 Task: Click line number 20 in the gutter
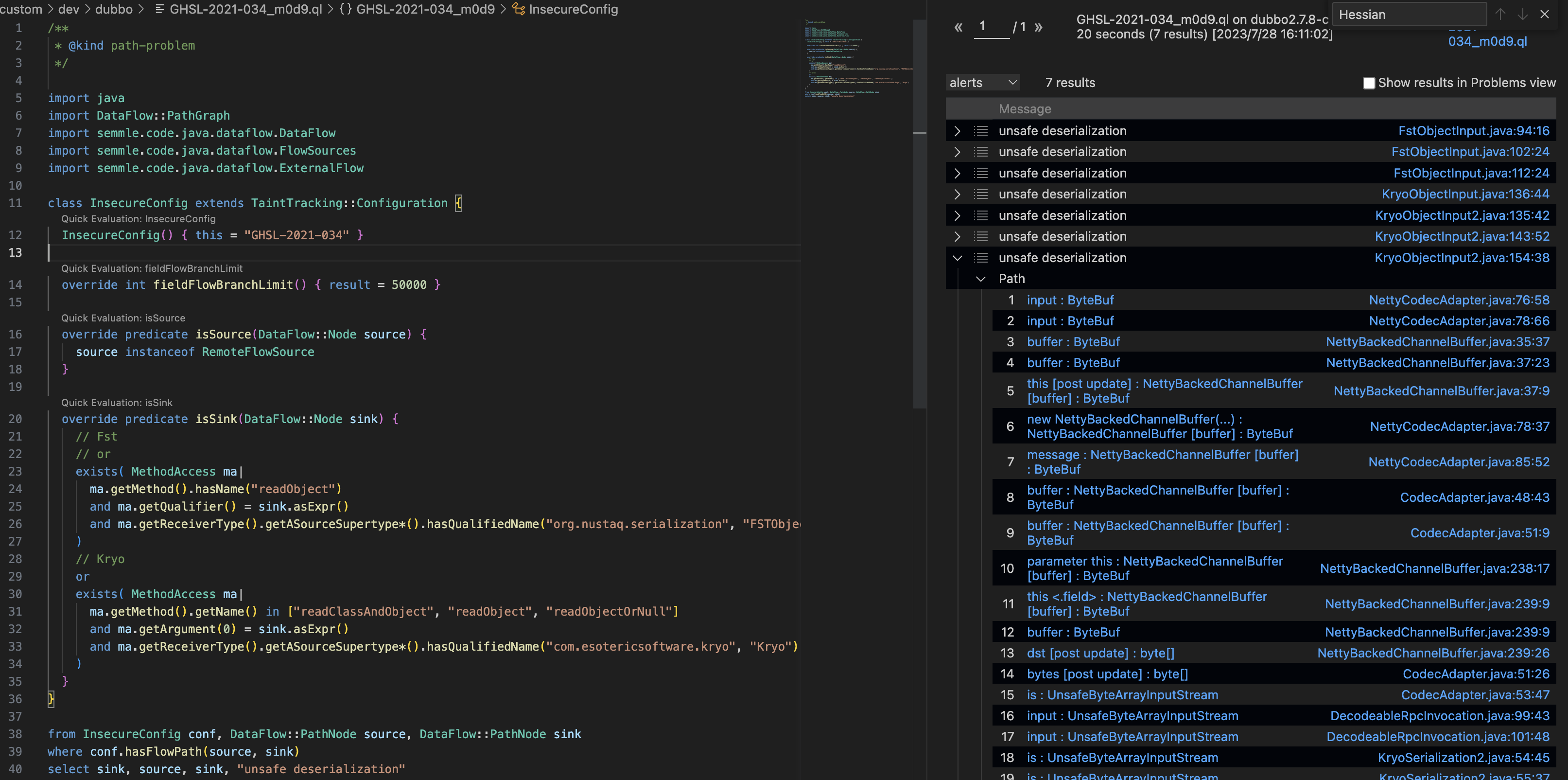pos(15,419)
